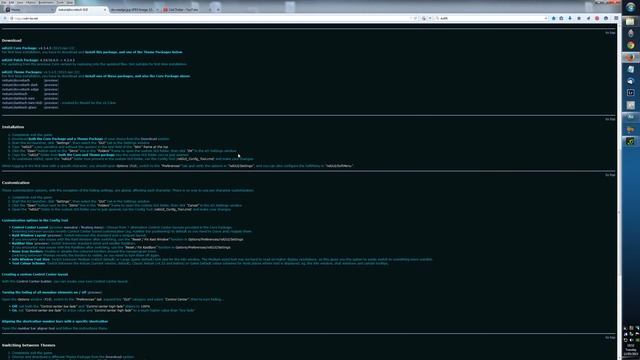Open the downloads arrow icon
640x360 pixels.
570,18
